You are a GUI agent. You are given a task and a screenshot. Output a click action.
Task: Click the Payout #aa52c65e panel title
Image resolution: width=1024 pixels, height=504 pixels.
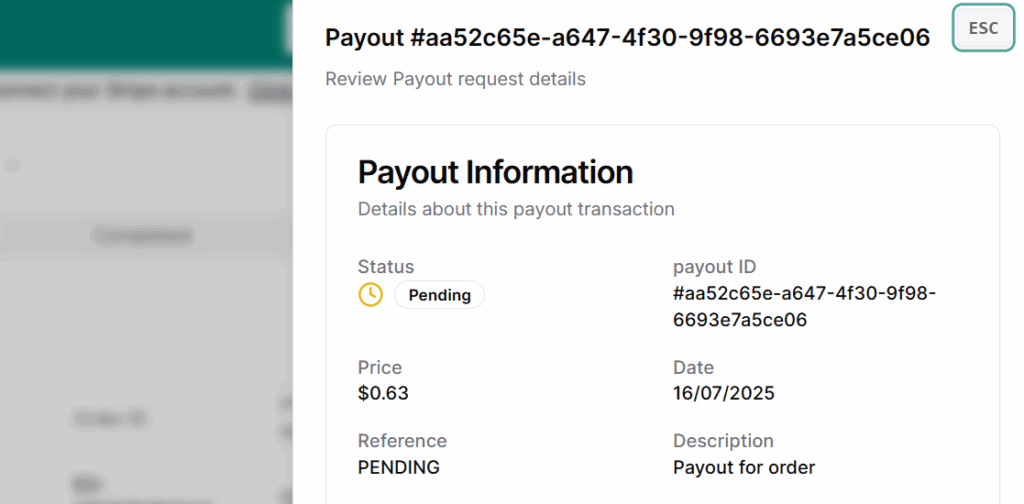(627, 37)
